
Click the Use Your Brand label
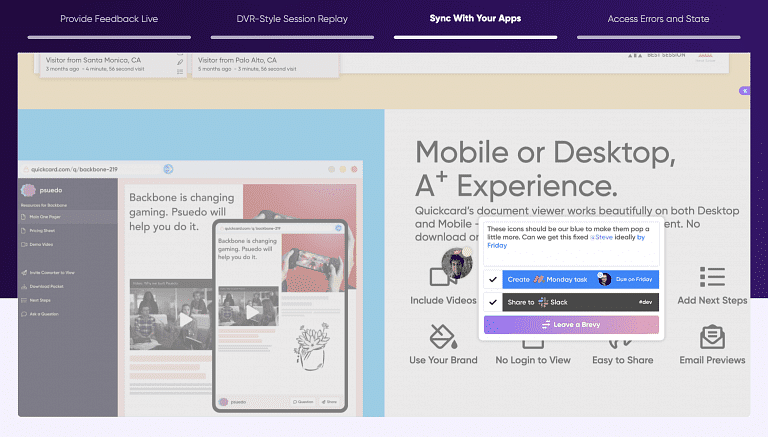[x=443, y=360]
